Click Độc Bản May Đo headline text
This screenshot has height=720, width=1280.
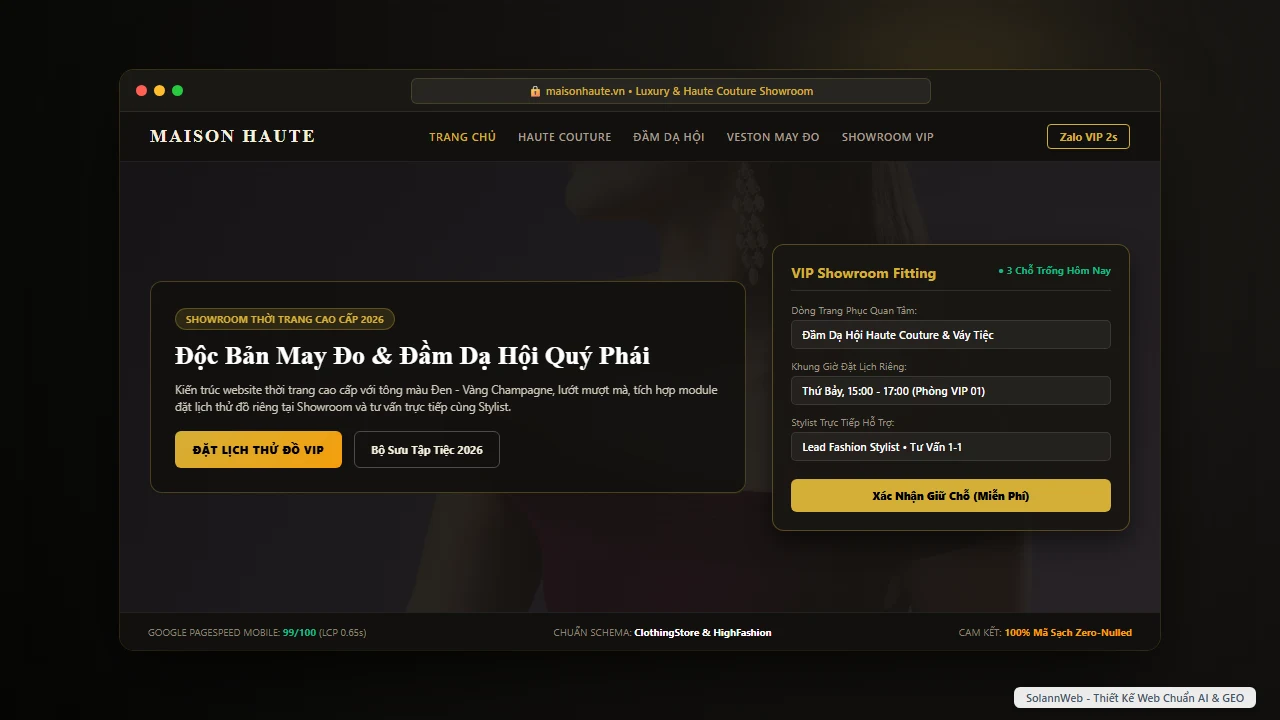[412, 356]
